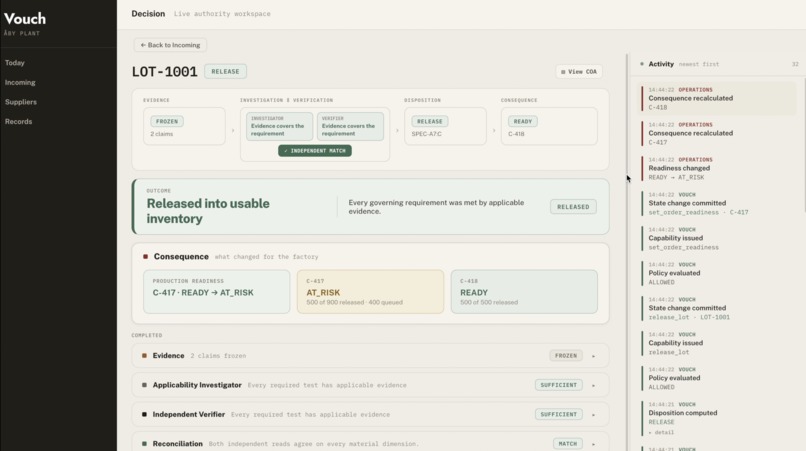
Task: Click the 'newest first' sort label
Action: tap(699, 64)
